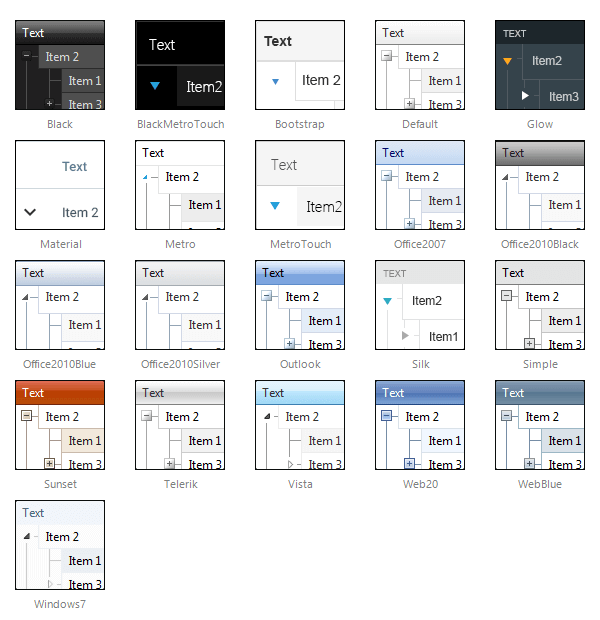Select the Web20 skin thumbnail
This screenshot has height=620, width=600.
pyautogui.click(x=420, y=425)
